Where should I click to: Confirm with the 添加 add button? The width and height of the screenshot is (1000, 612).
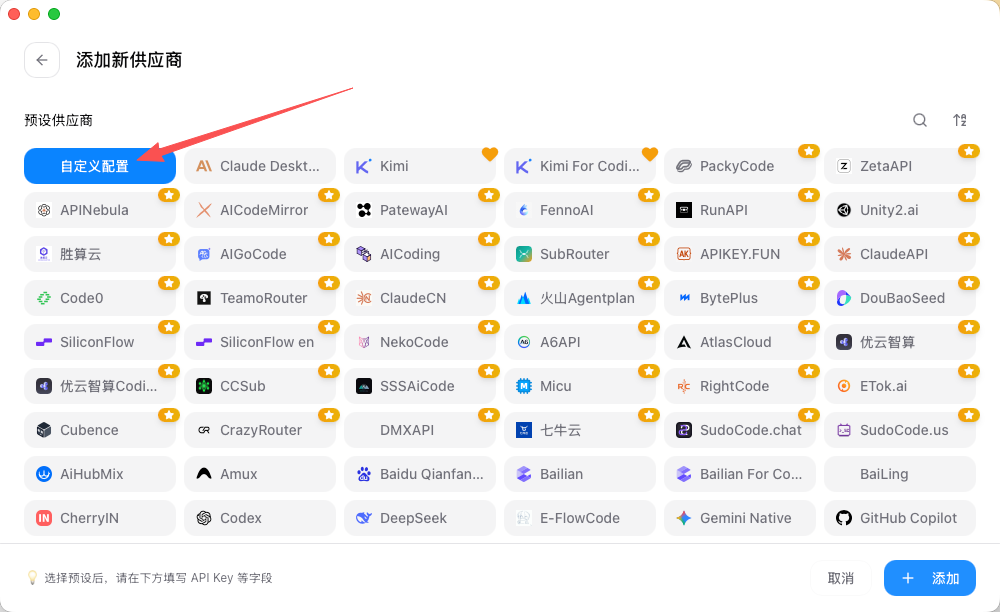(x=930, y=578)
